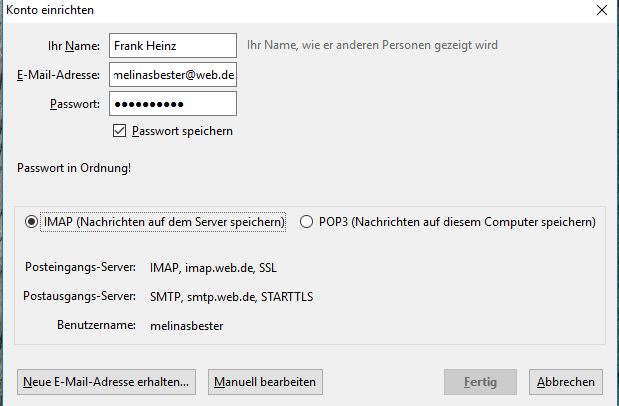Screen dimensions: 619x406
Task: Click the Ihr Name label
Action: (x=74, y=46)
